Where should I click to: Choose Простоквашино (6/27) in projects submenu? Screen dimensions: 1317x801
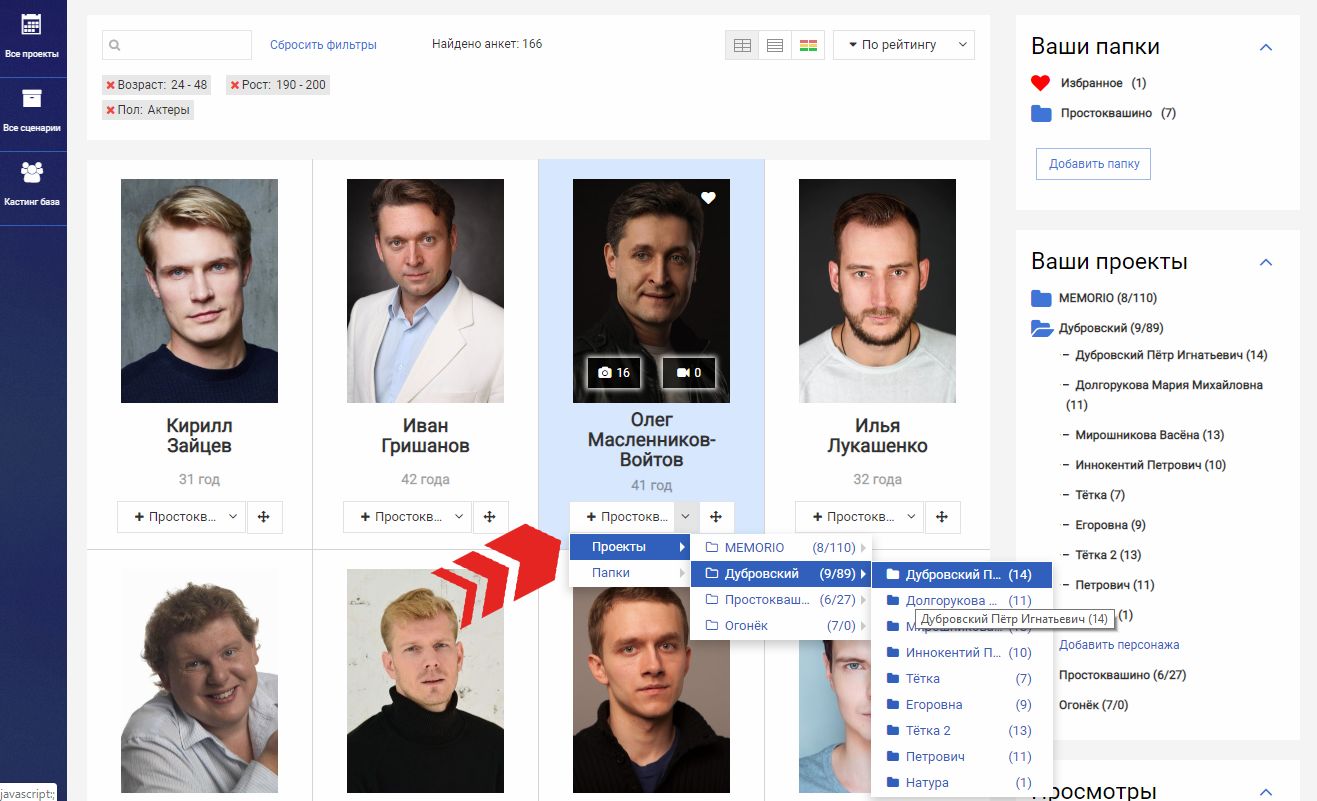tap(781, 600)
